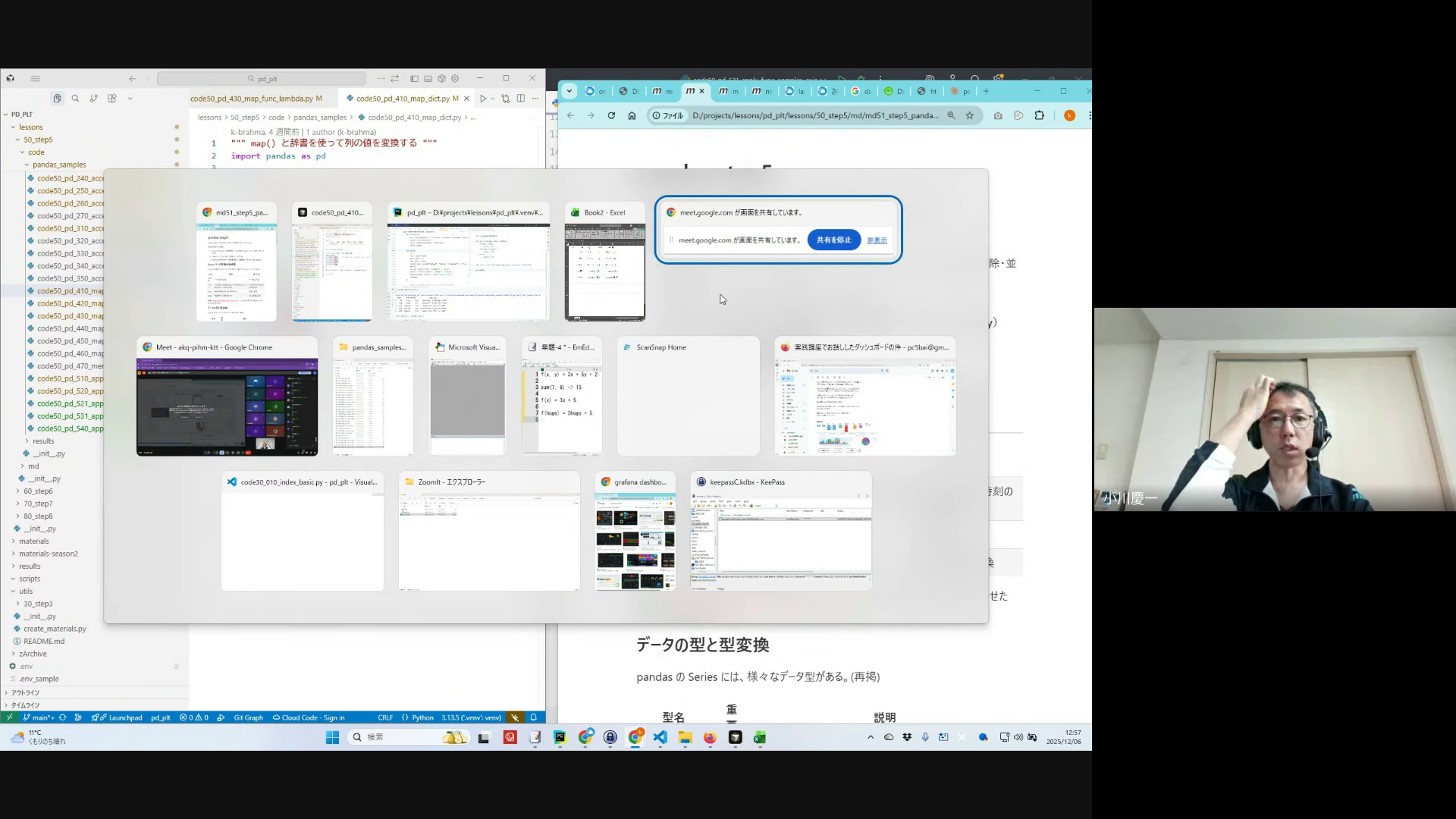Click the pd_plt command center search box
Viewport: 1456px width, 819px height.
(262, 79)
